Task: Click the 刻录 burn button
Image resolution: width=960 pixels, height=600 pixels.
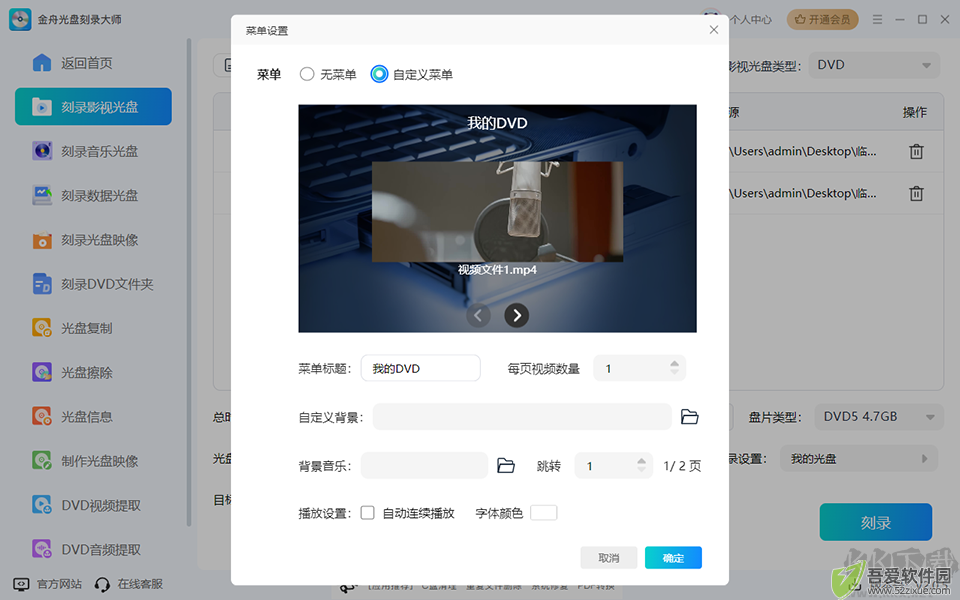Action: click(x=876, y=523)
